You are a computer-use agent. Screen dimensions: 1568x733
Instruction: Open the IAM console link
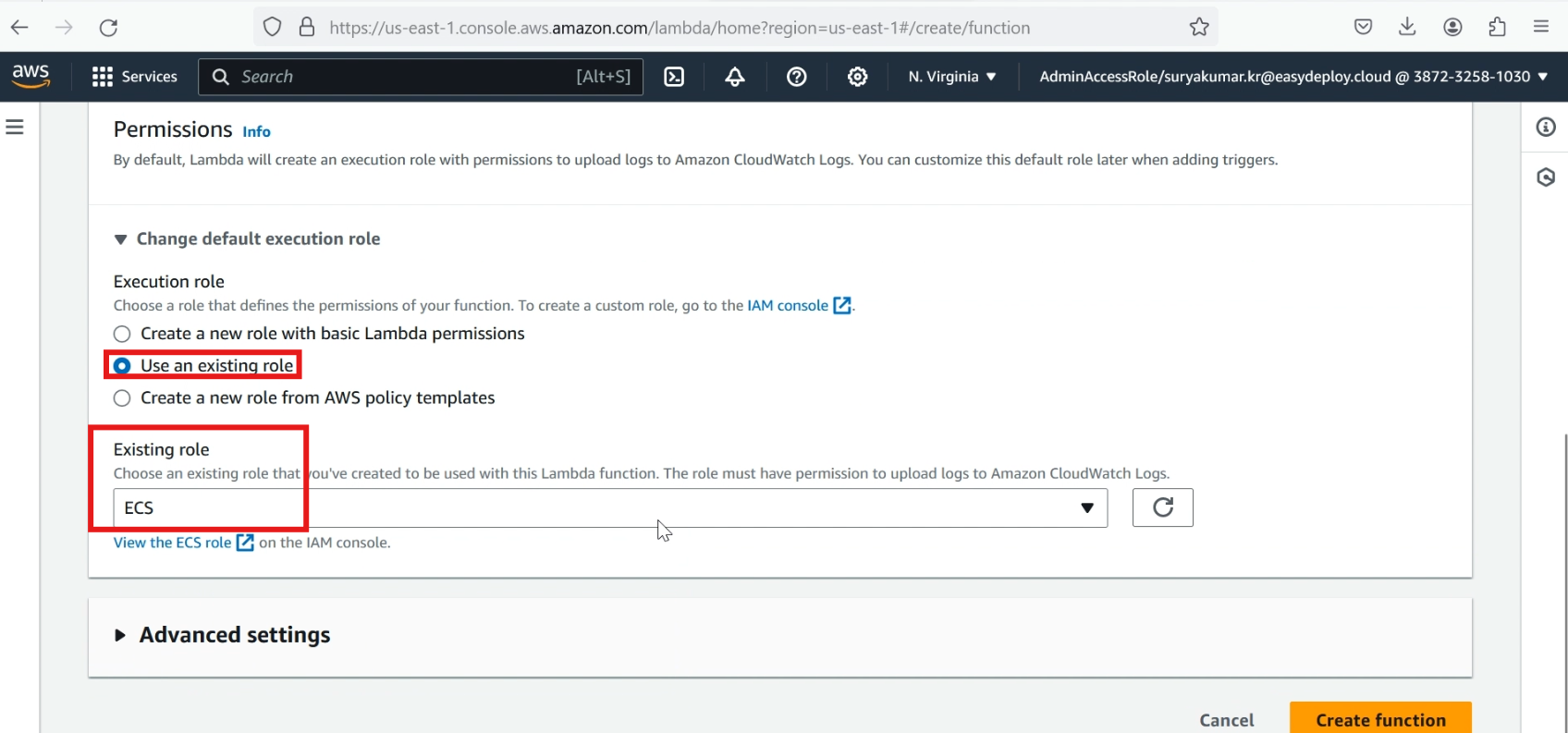click(x=799, y=305)
